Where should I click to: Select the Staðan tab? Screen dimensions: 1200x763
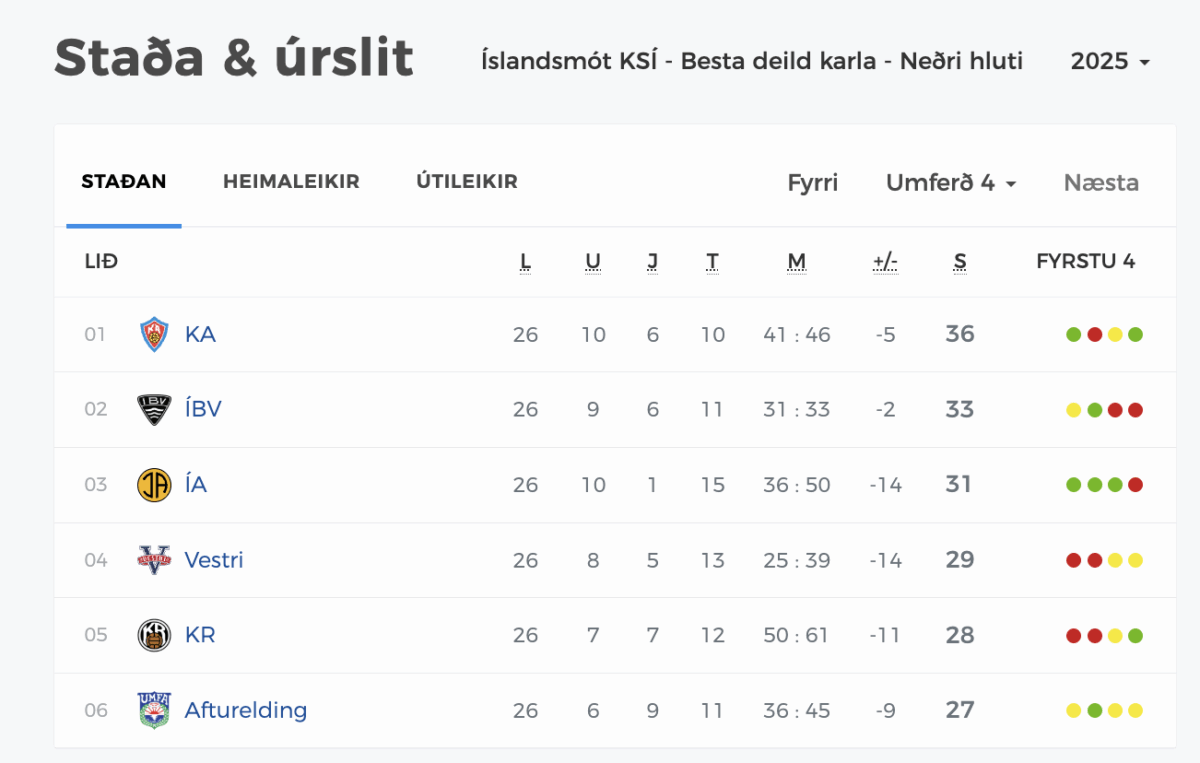tap(124, 182)
